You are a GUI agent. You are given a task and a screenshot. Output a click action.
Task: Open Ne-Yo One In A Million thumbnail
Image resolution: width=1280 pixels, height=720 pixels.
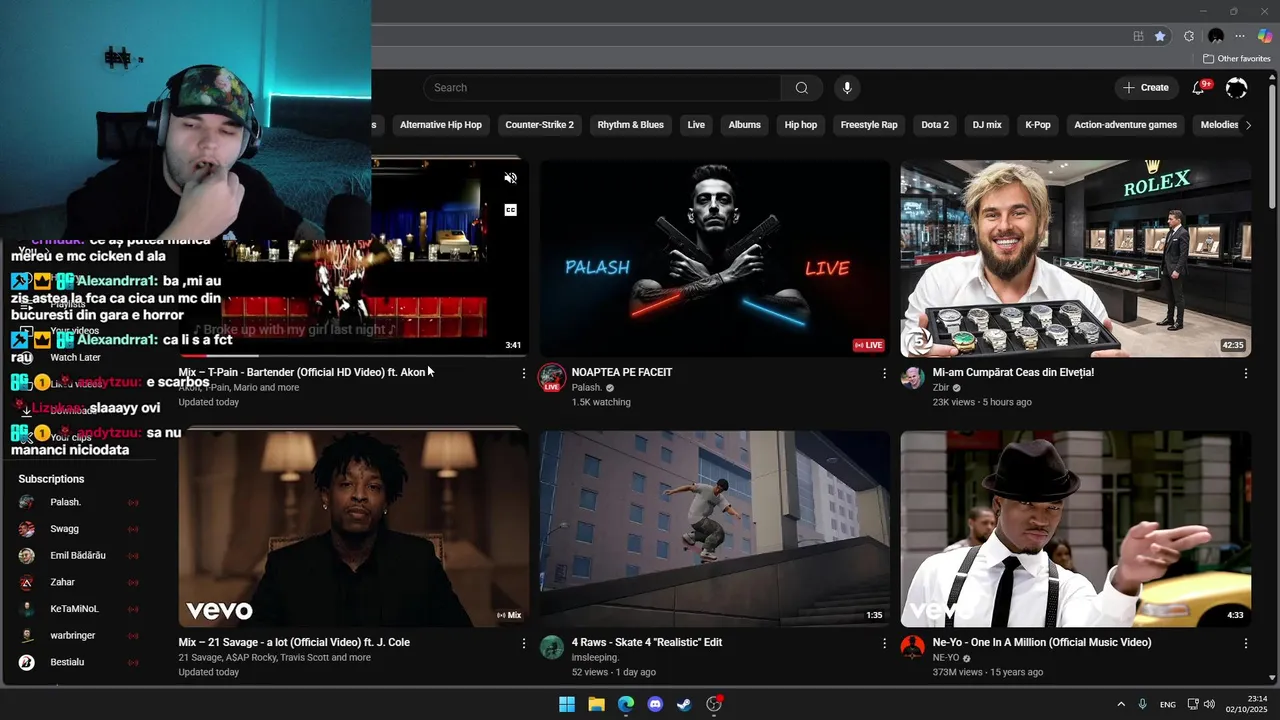1075,529
